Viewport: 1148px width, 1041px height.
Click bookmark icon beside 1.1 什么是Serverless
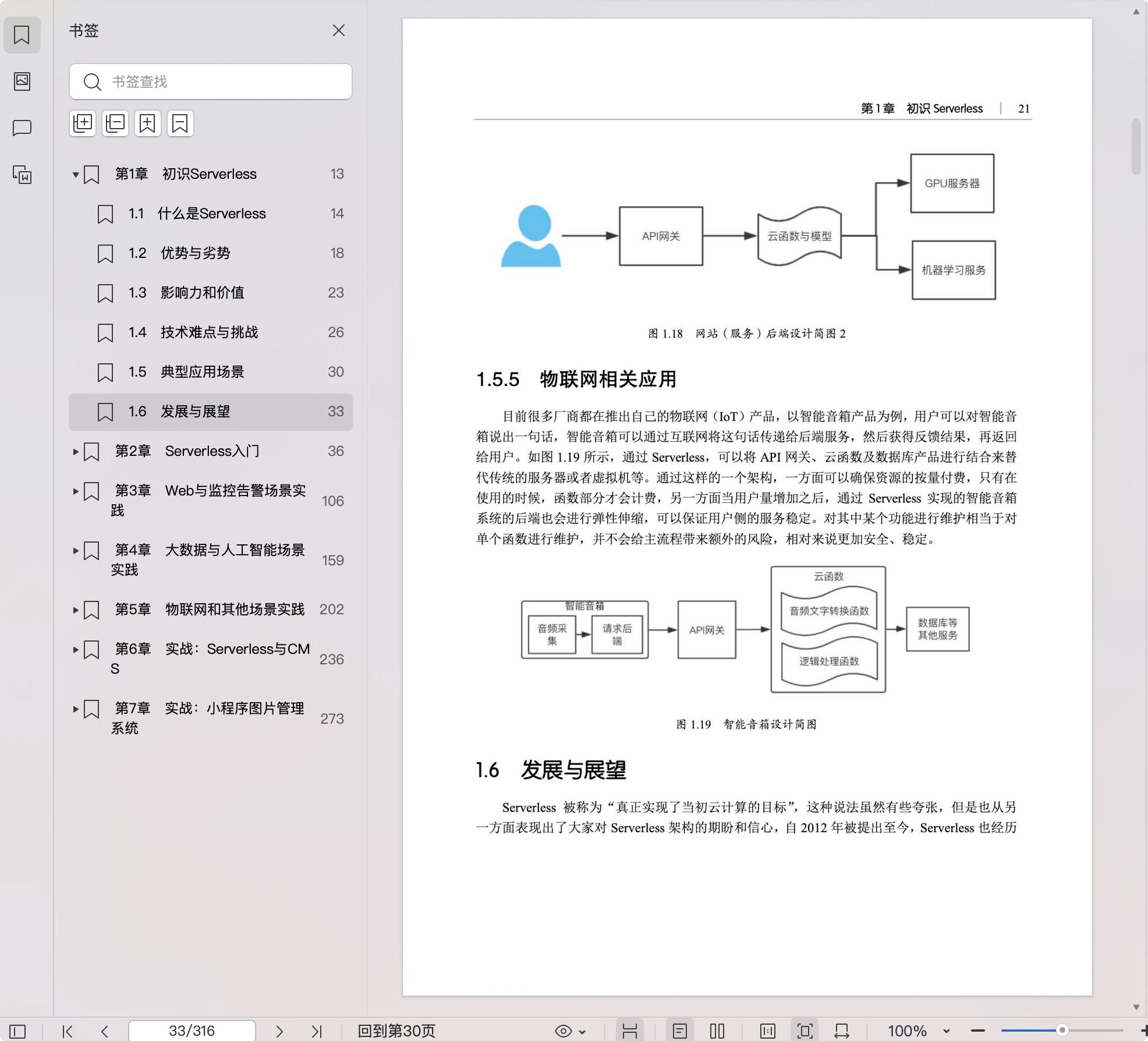(105, 214)
